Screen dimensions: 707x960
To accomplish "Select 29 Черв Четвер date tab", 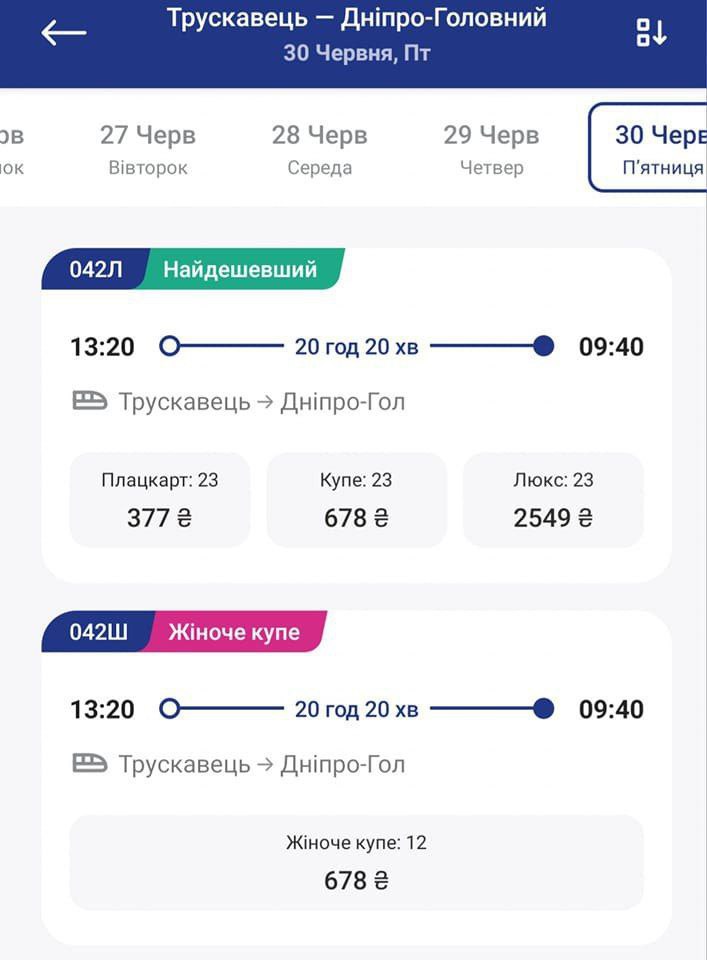I will click(492, 149).
